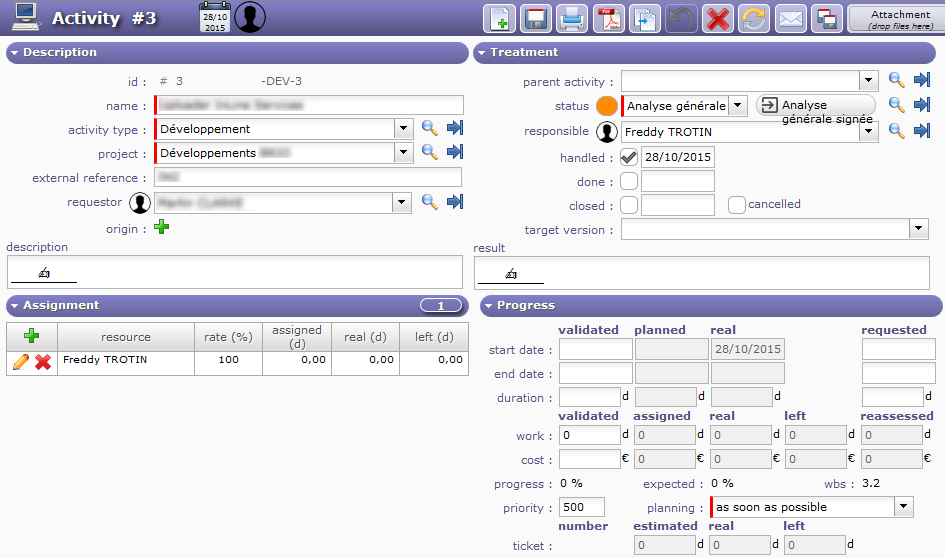Toggle the handled checkbox
Image resolution: width=945 pixels, height=558 pixels.
pos(629,157)
